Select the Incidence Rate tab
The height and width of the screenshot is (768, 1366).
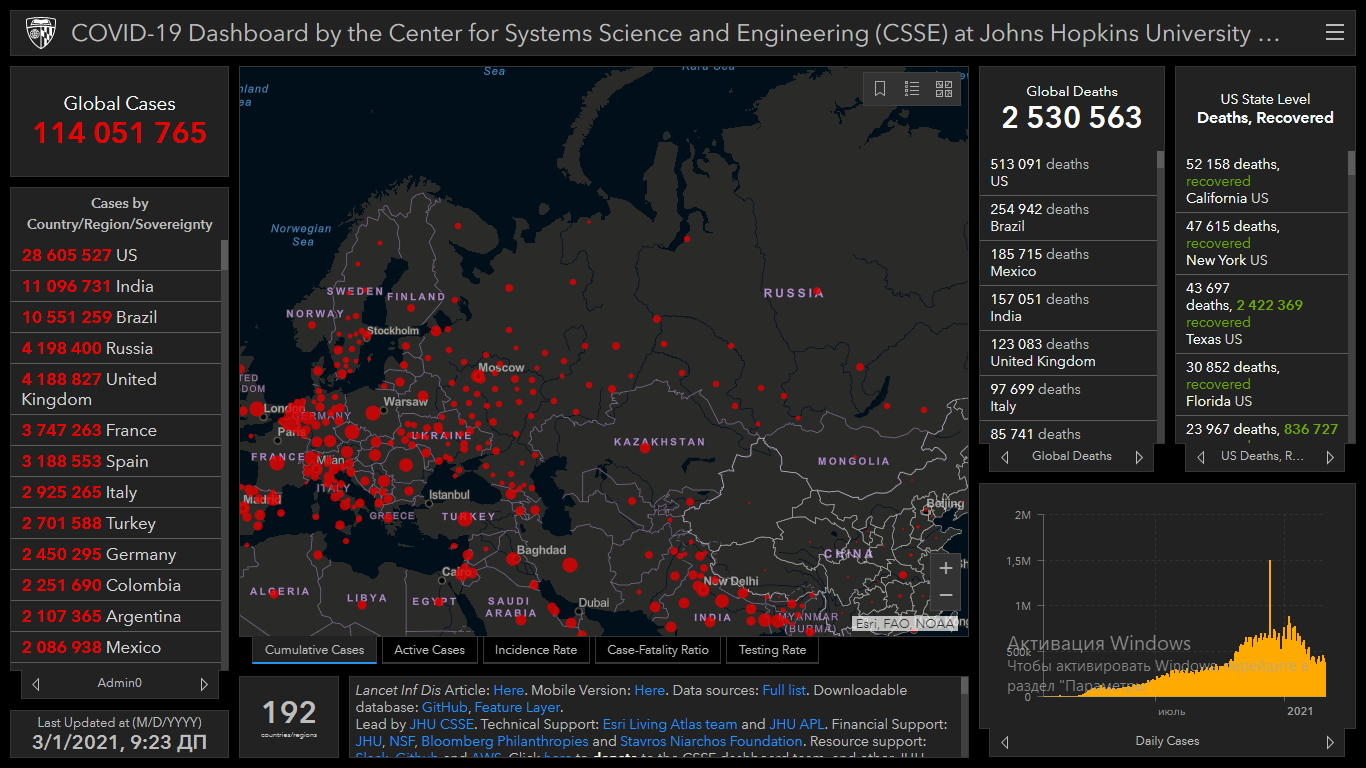click(536, 650)
